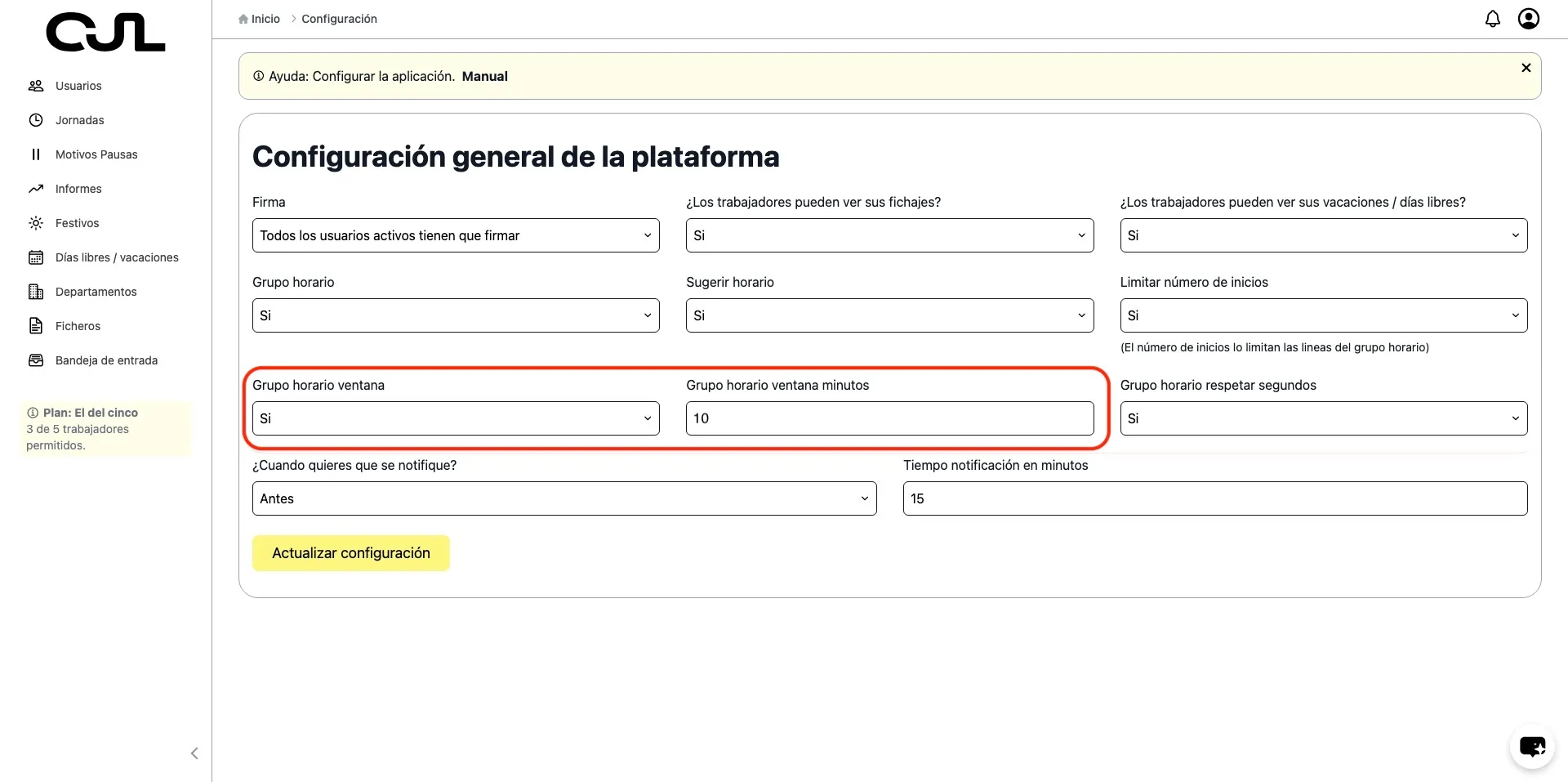1568x782 pixels.
Task: Click the info icon in help banner
Action: [258, 76]
